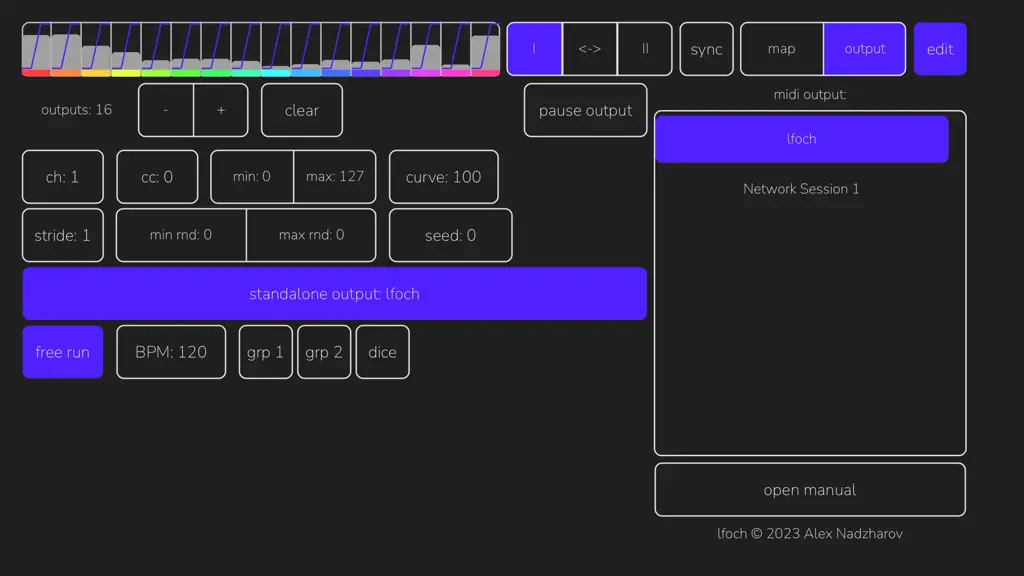Open the manual
This screenshot has width=1024, height=576.
810,490
